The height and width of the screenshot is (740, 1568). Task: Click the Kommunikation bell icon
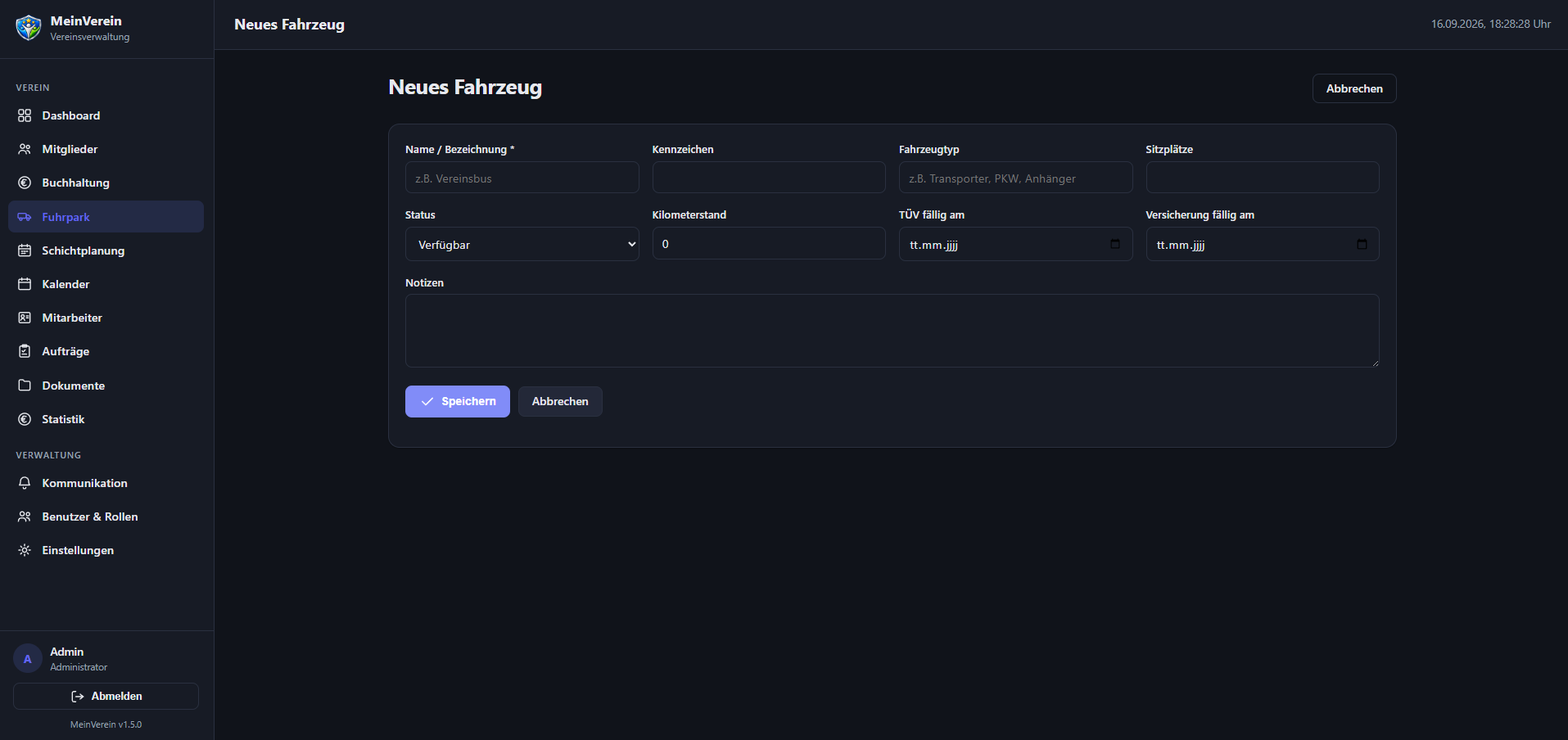click(25, 483)
